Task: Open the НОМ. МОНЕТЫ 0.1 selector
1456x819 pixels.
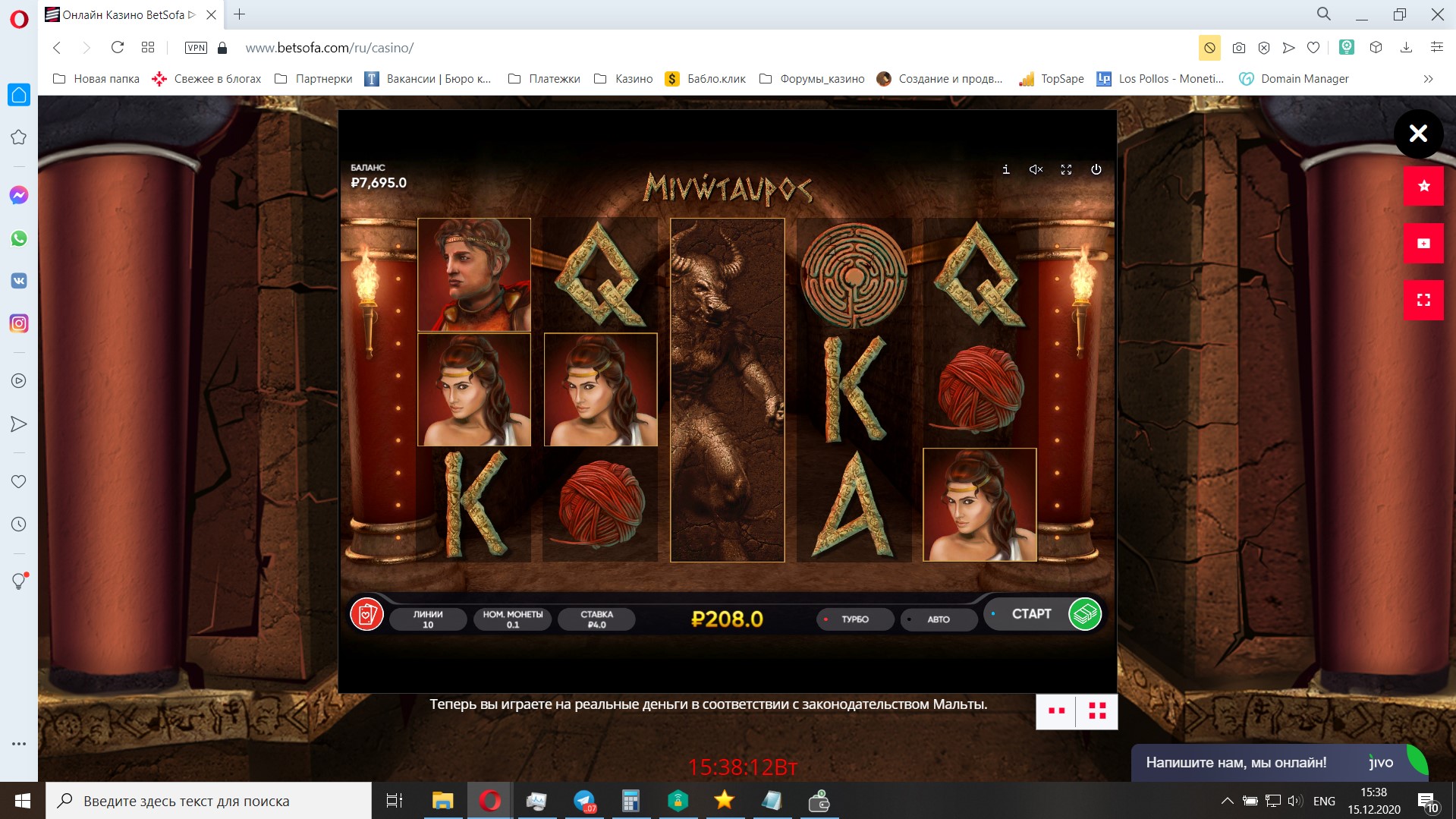Action: (x=513, y=619)
